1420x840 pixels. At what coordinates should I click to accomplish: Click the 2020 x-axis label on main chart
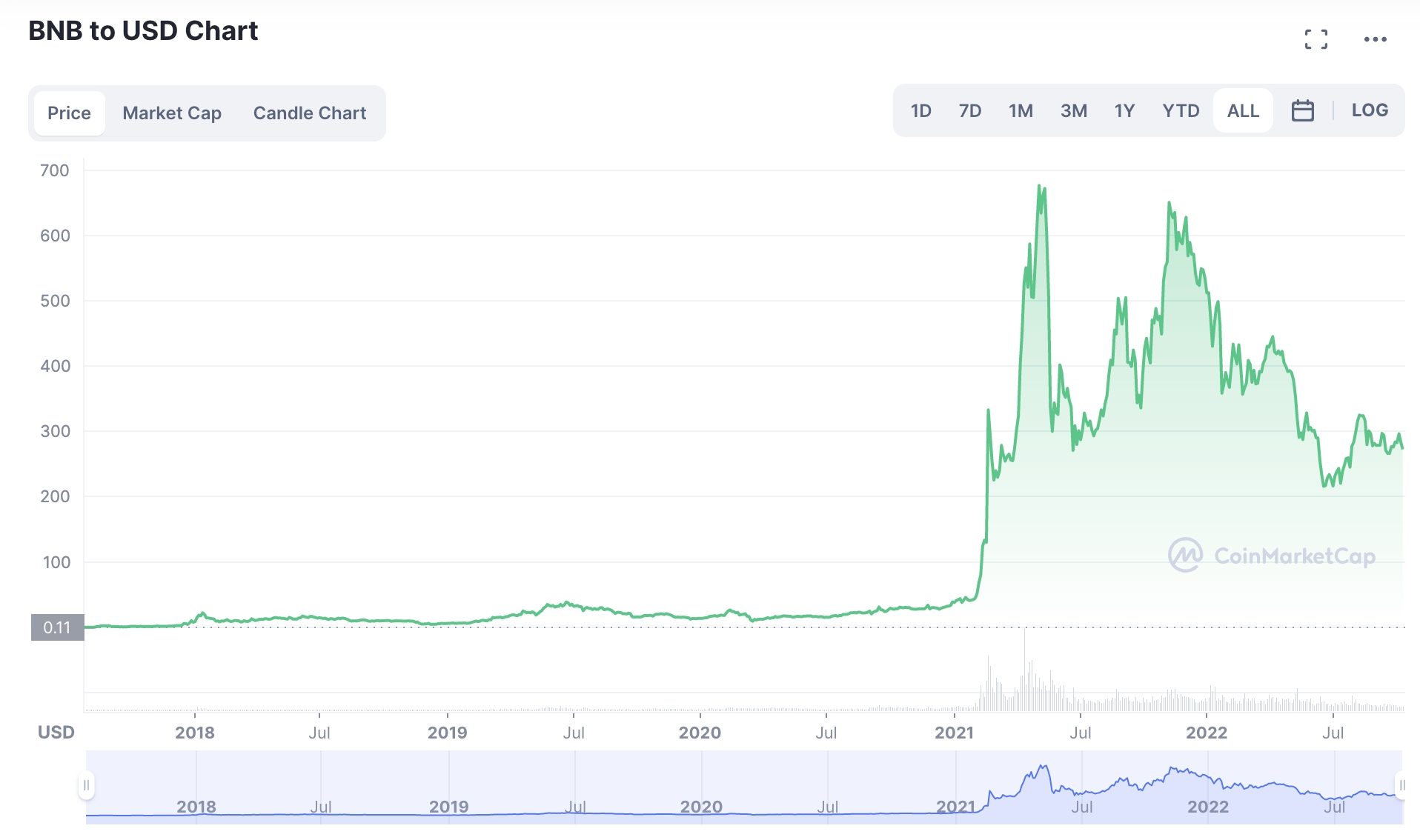[x=700, y=733]
